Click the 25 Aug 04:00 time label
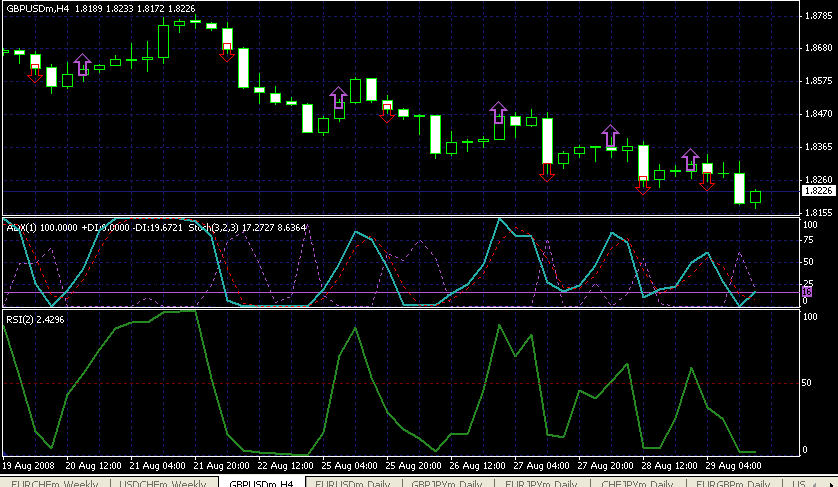Screen dimensions: 838x487 coord(350,465)
